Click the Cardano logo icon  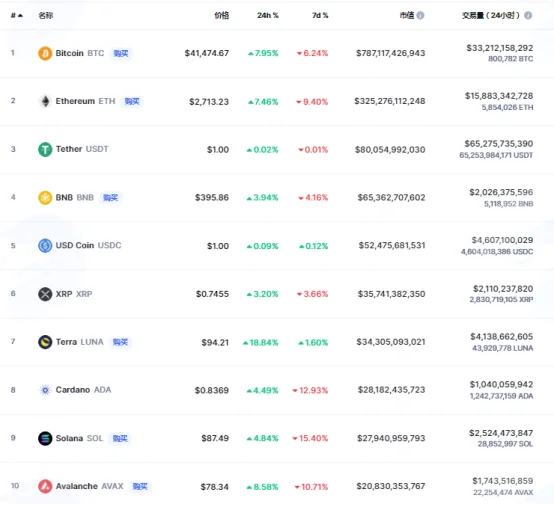click(45, 390)
